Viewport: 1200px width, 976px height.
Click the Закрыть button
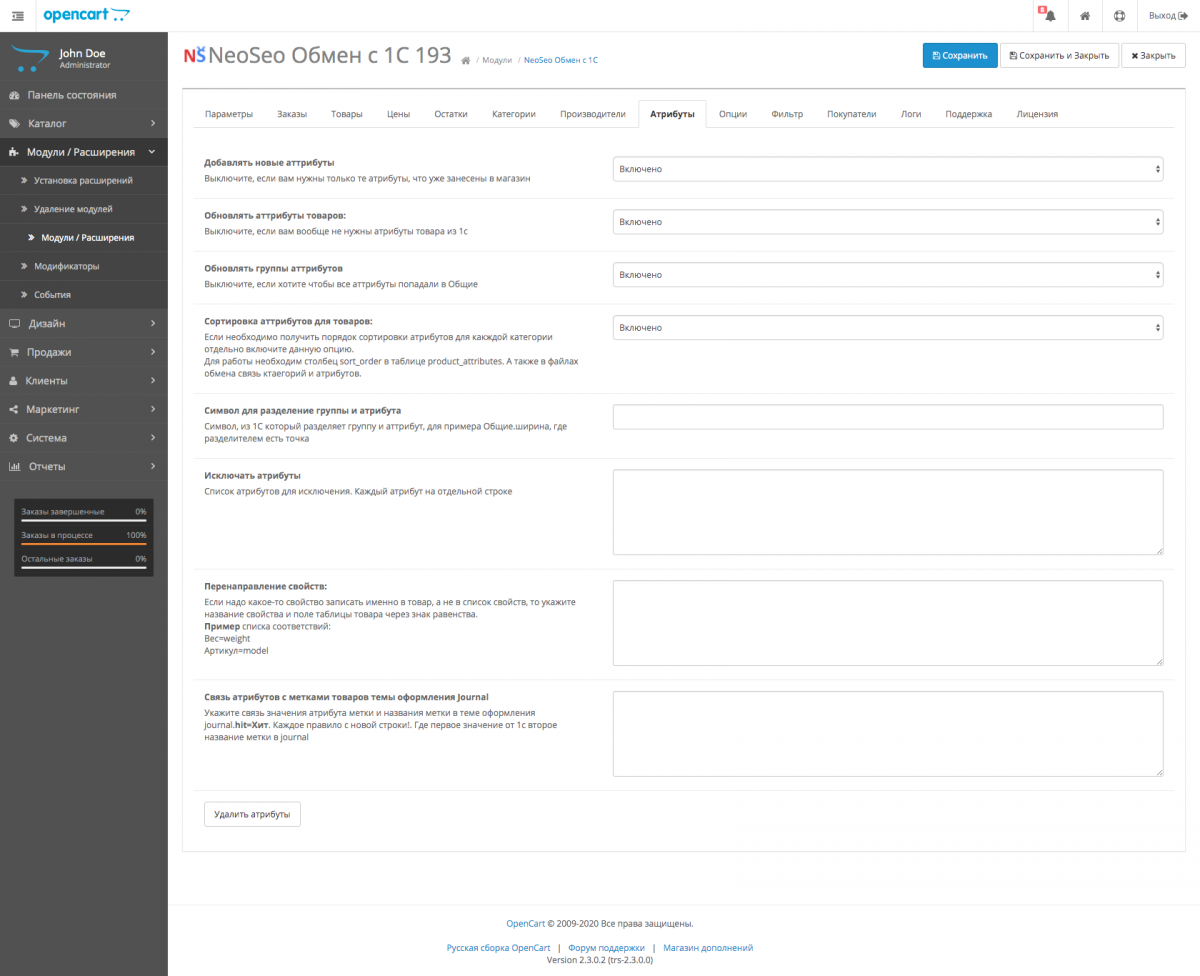coord(1153,56)
